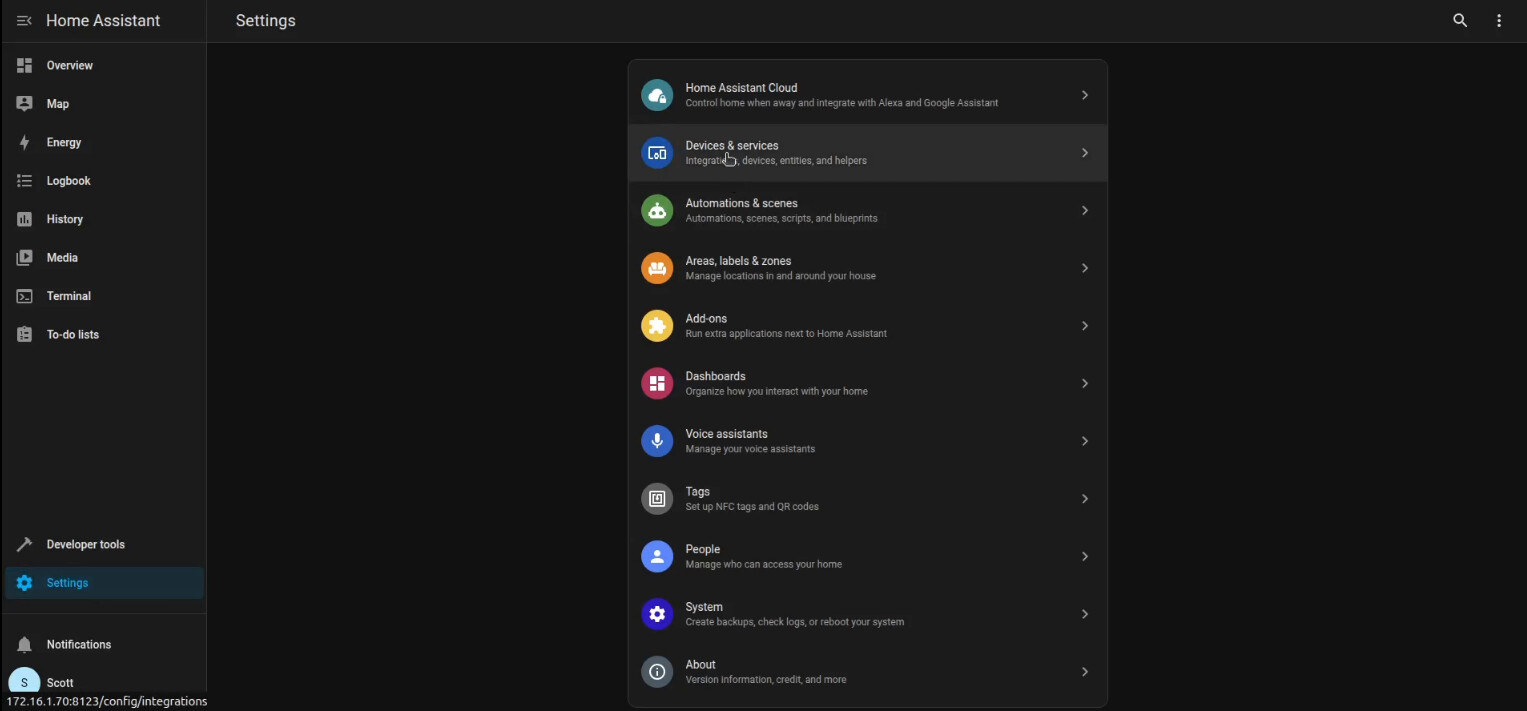Click the Voice assistants microphone icon
The image size is (1527, 711).
tap(657, 441)
